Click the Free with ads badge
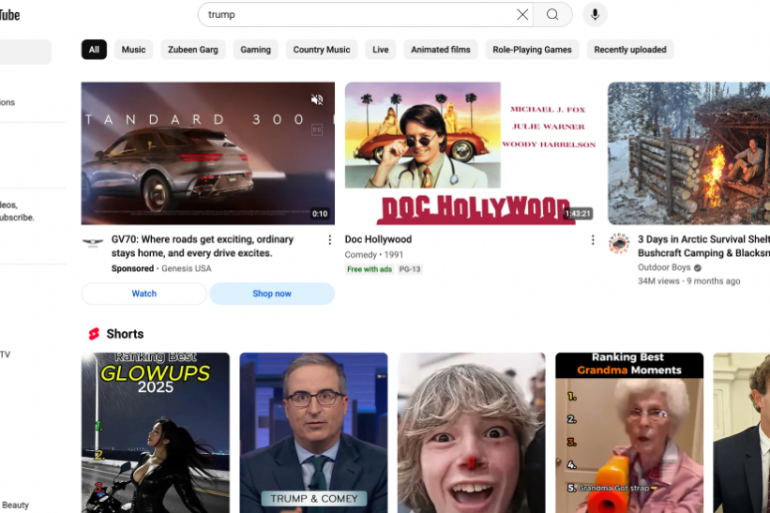This screenshot has width=770, height=513. point(369,269)
